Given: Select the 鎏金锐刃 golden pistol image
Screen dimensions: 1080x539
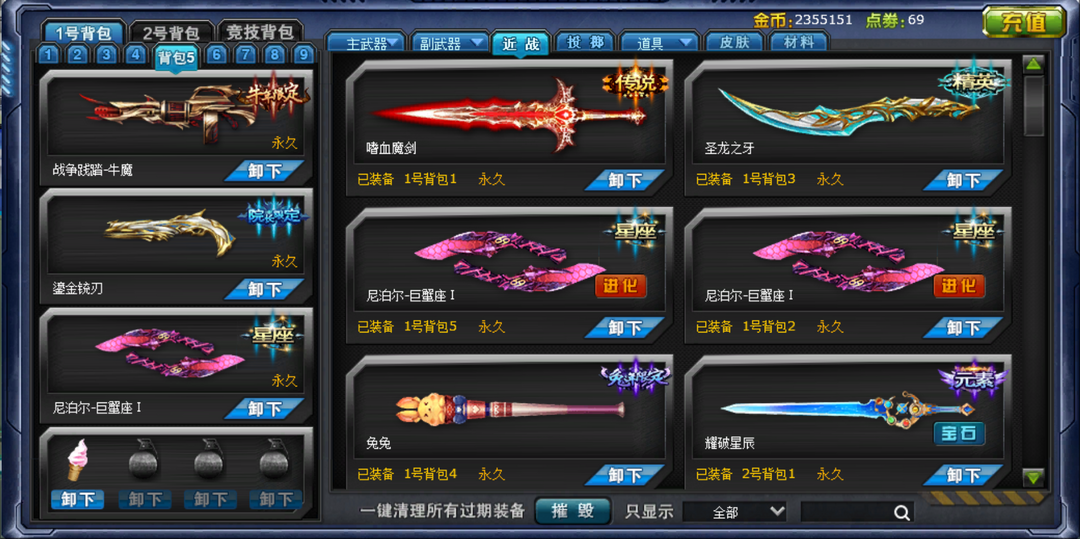Looking at the screenshot, I should click(170, 233).
